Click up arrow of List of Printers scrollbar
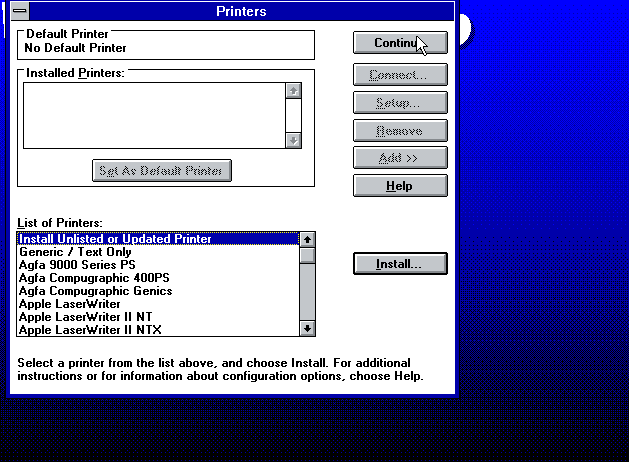Image resolution: width=629 pixels, height=462 pixels. coord(307,240)
